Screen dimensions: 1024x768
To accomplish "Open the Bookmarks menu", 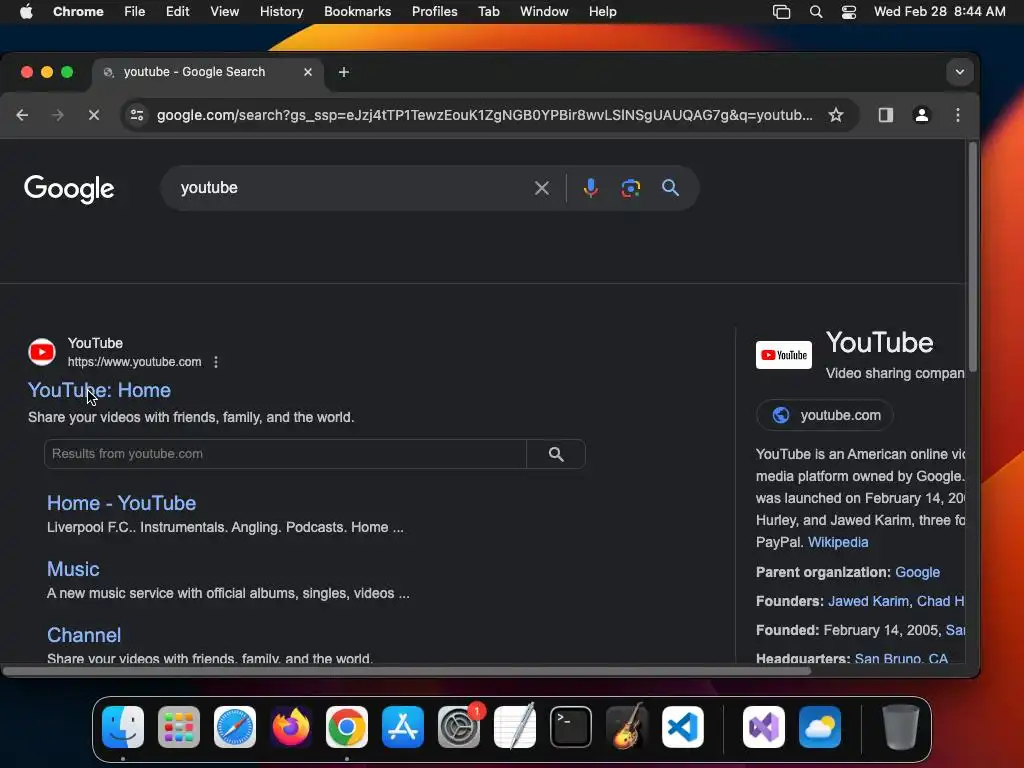I will tap(357, 11).
